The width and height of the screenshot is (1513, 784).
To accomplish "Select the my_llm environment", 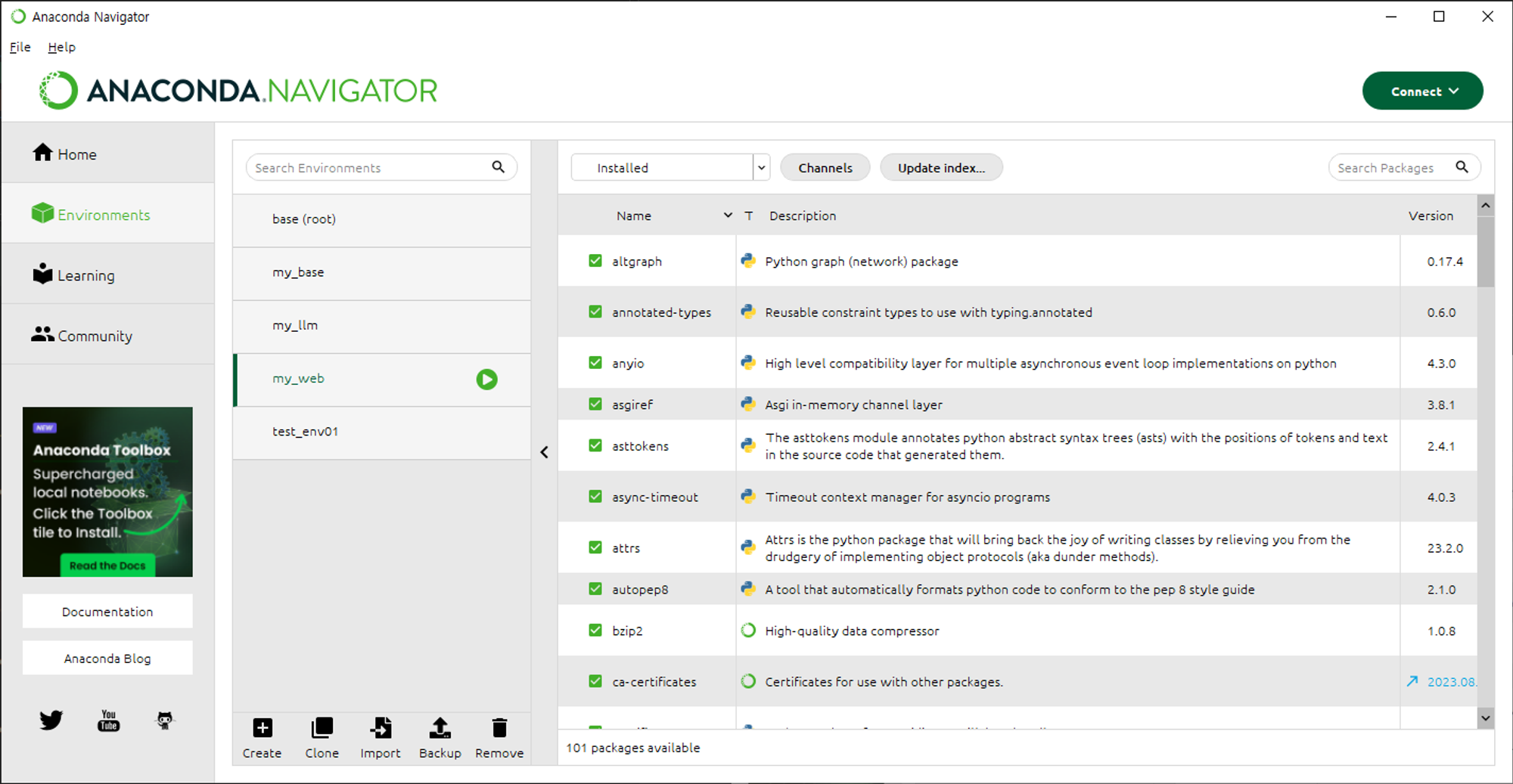I will coord(382,326).
